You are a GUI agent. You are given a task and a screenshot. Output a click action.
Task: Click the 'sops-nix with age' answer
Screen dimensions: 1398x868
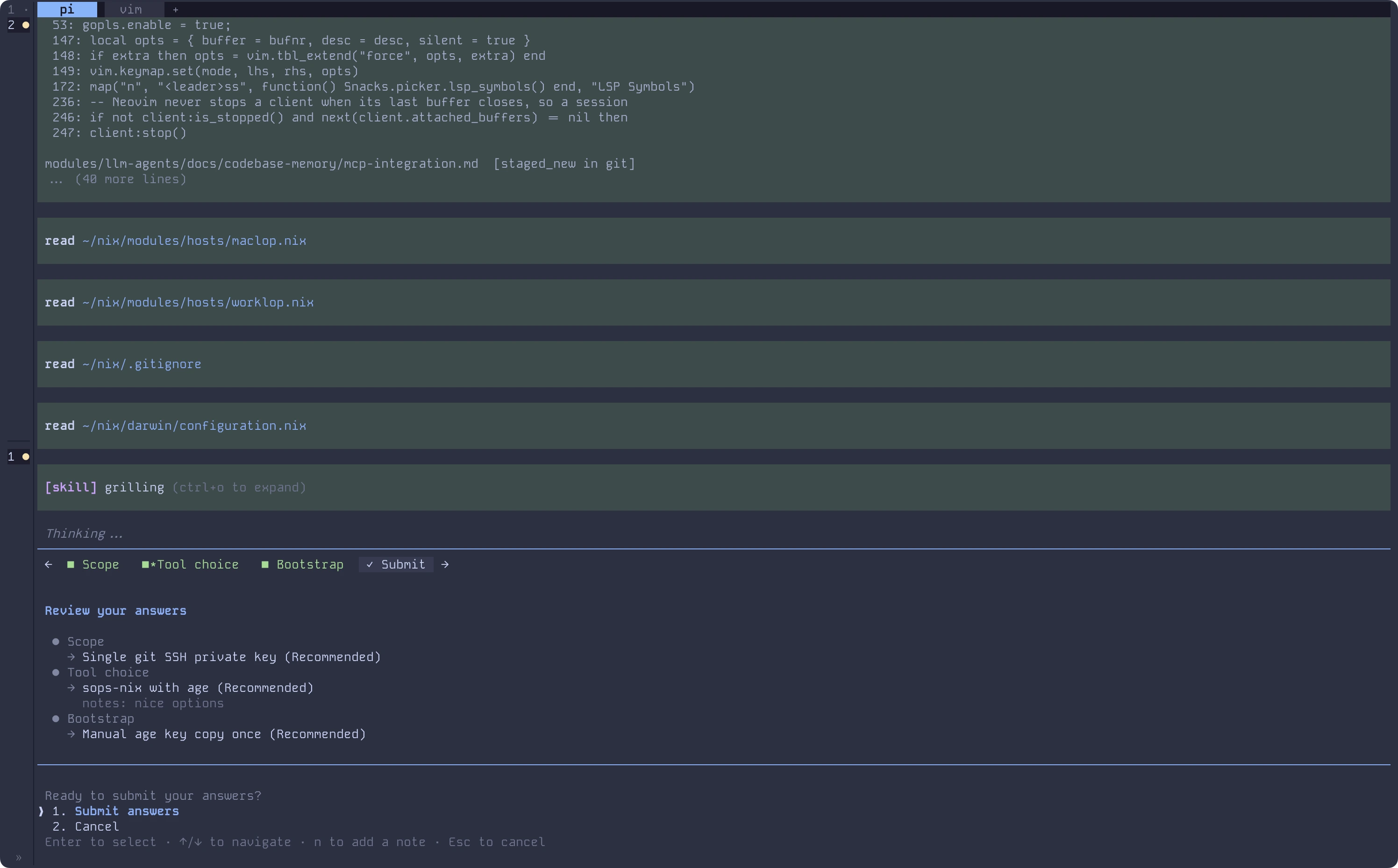(x=198, y=687)
